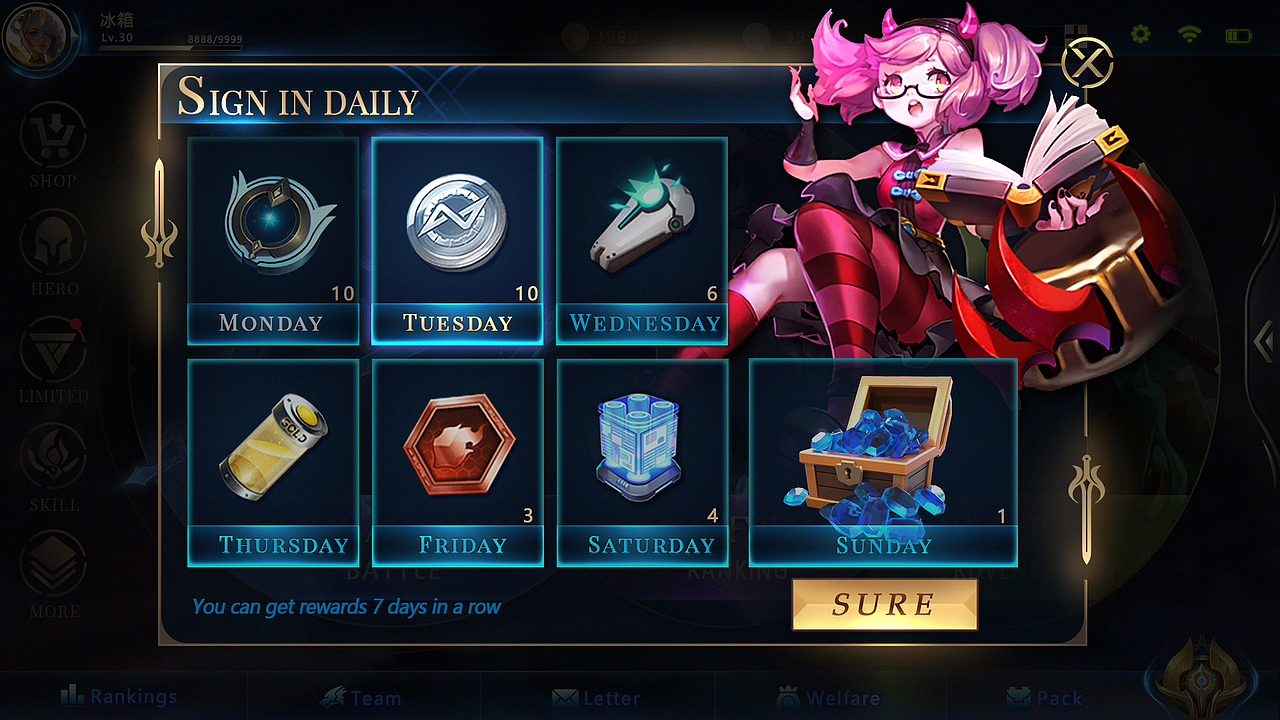Close the Sign In Daily dialog
Viewport: 1280px width, 720px height.
1087,64
